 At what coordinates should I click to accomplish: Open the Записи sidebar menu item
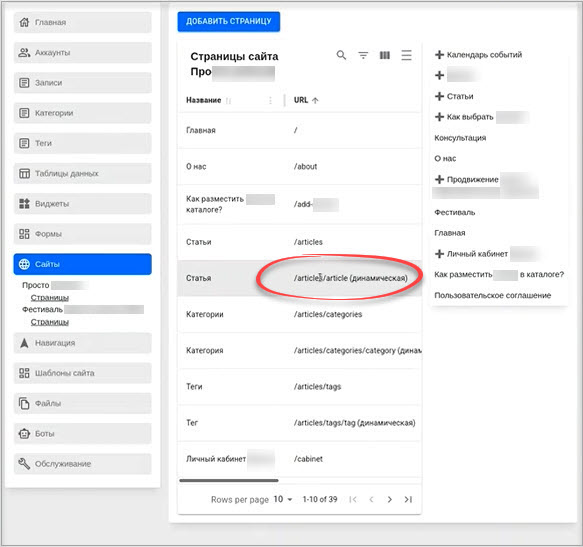click(x=83, y=83)
